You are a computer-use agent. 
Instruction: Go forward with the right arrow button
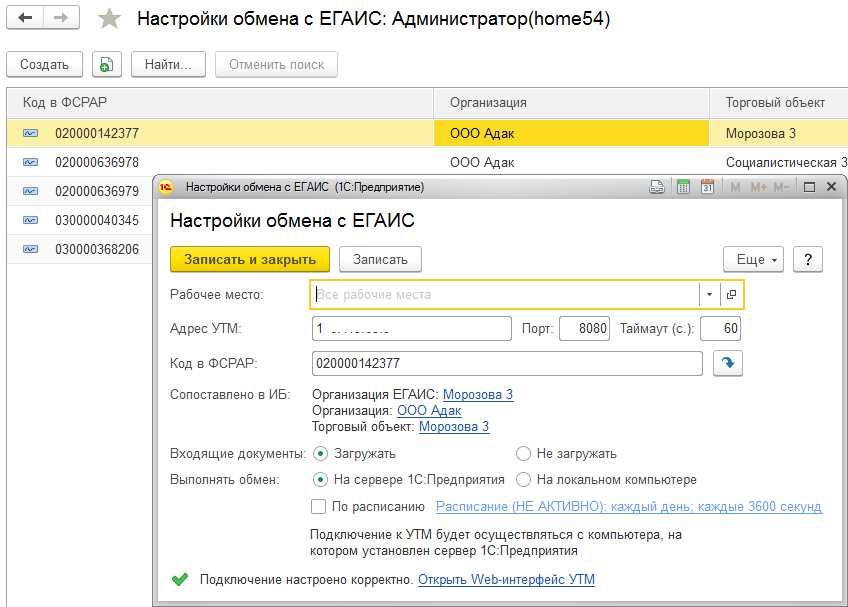pos(61,18)
